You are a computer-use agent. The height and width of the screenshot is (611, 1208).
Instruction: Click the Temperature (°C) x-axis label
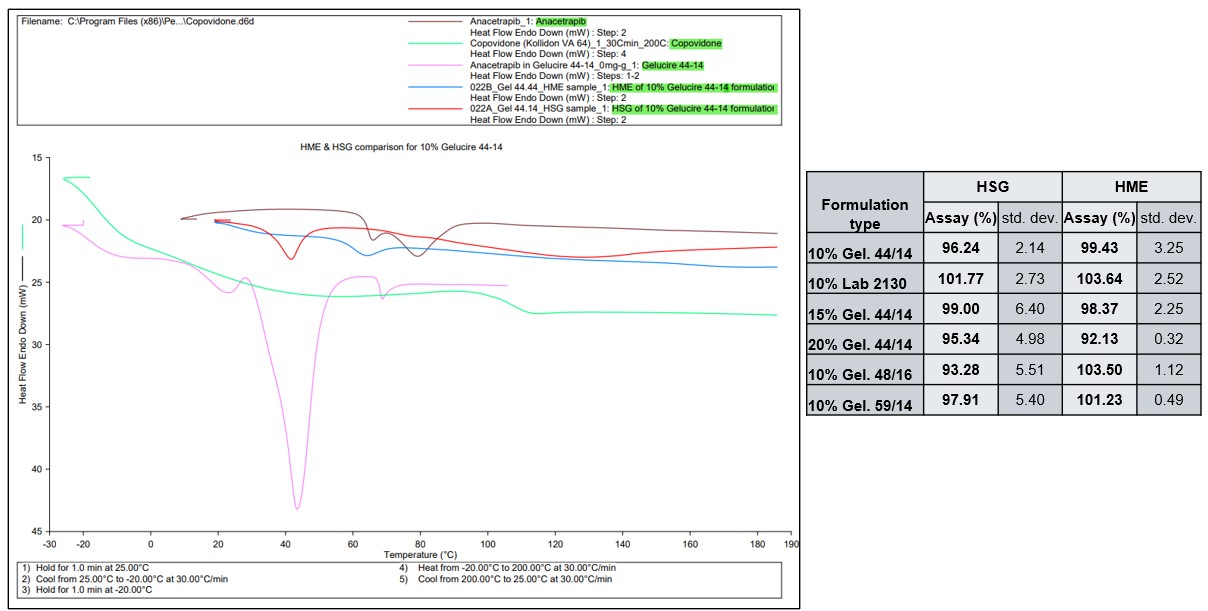pyautogui.click(x=419, y=555)
